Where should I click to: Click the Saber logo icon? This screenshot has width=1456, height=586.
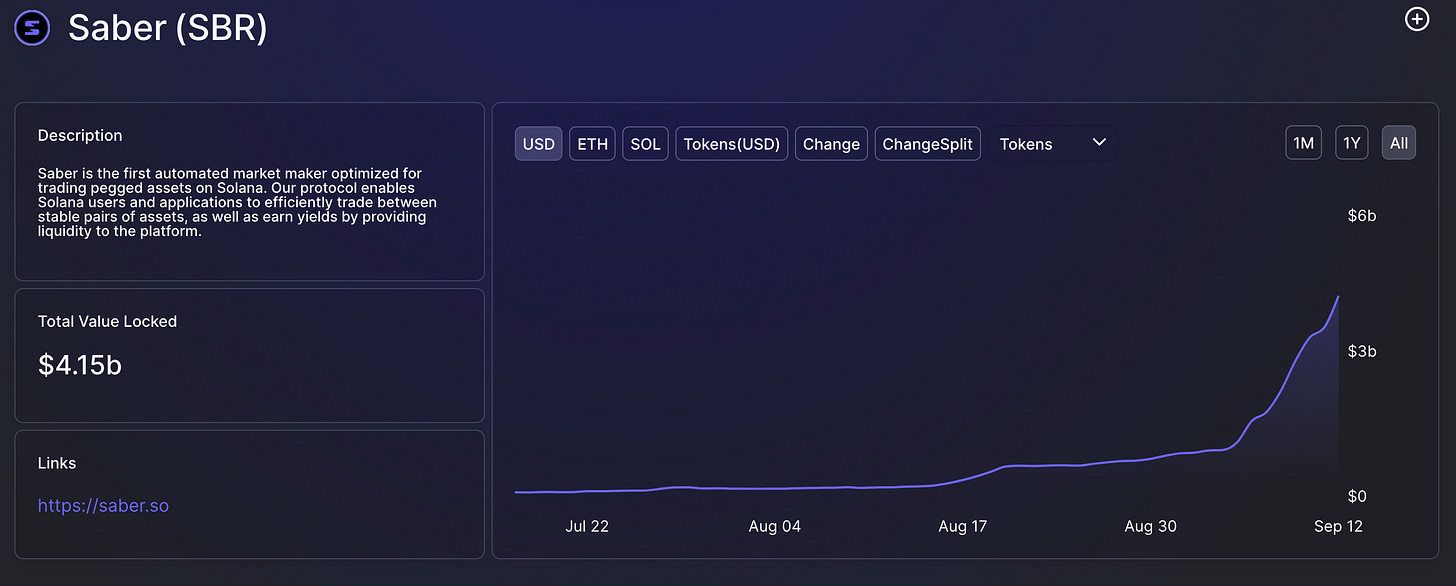click(33, 28)
